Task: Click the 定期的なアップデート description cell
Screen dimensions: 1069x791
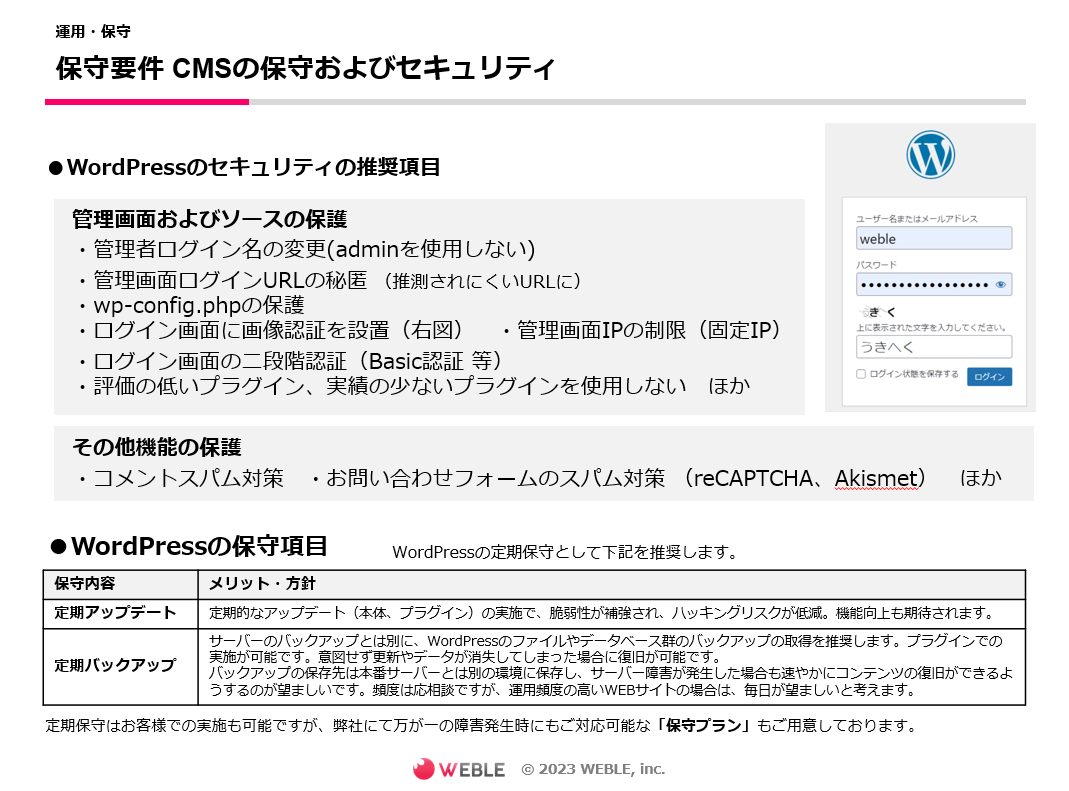Action: [612, 613]
